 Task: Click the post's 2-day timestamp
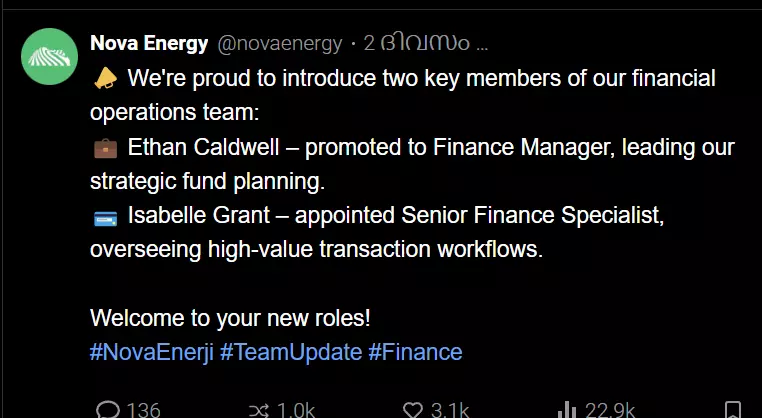point(412,43)
